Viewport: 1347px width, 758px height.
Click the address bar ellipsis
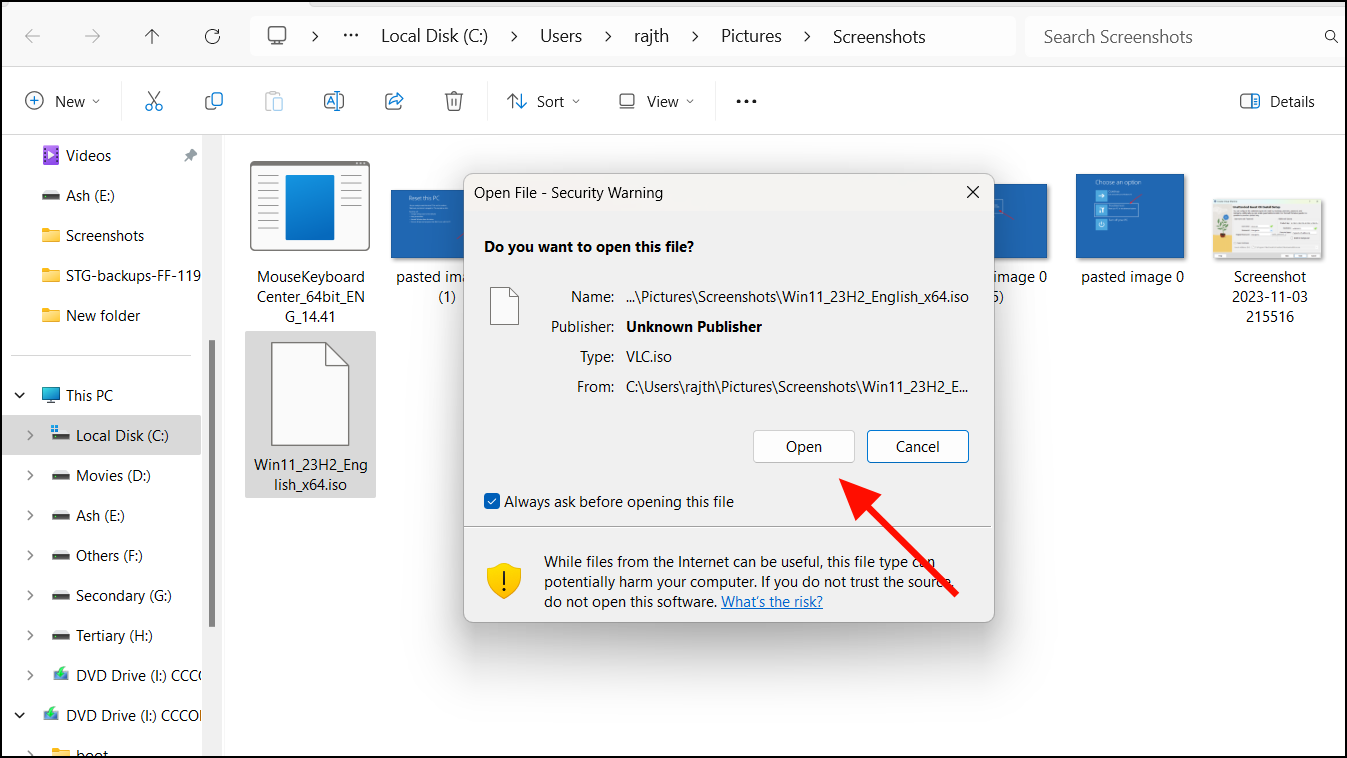(350, 36)
